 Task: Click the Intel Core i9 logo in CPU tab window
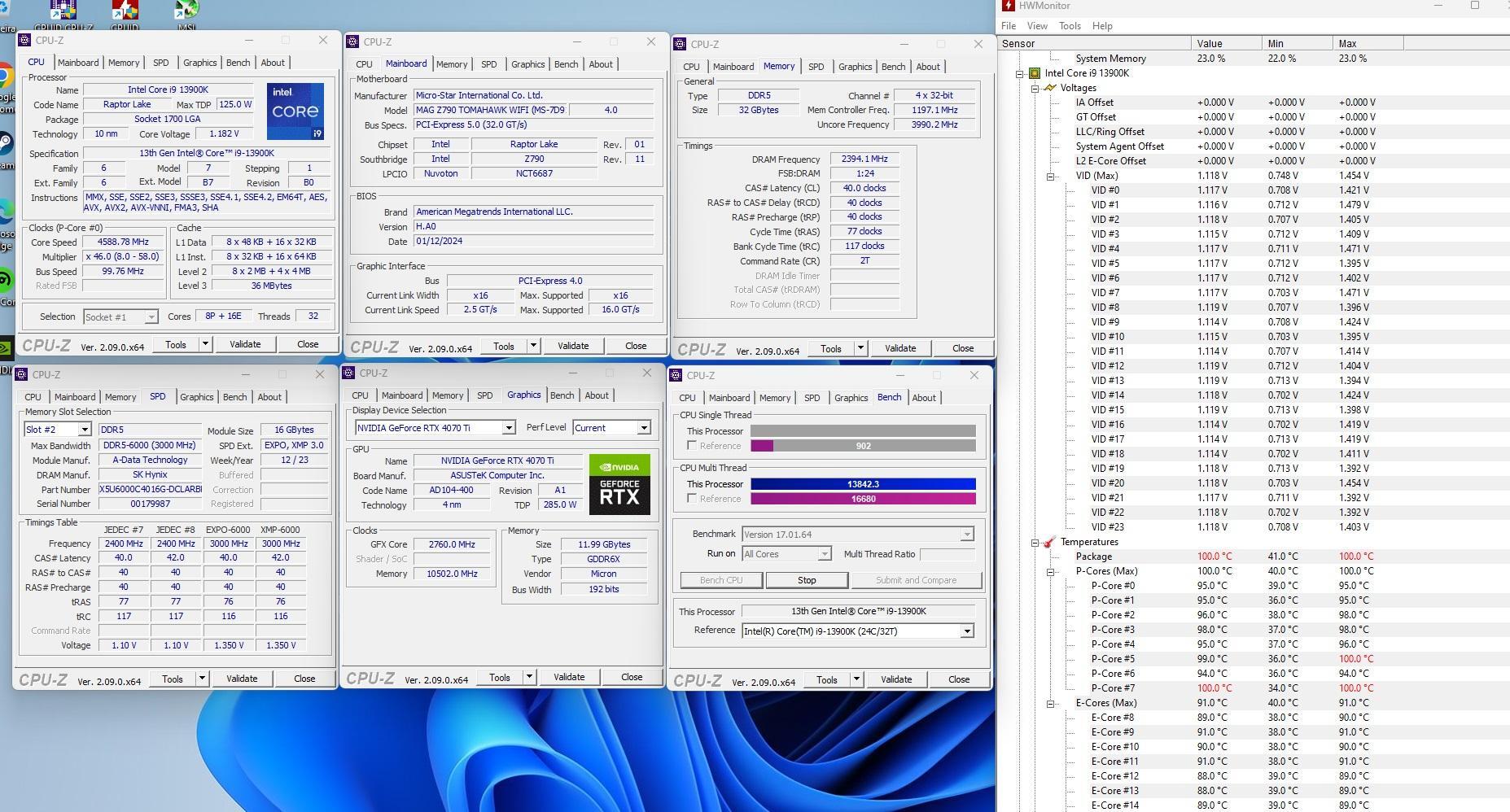click(x=295, y=111)
